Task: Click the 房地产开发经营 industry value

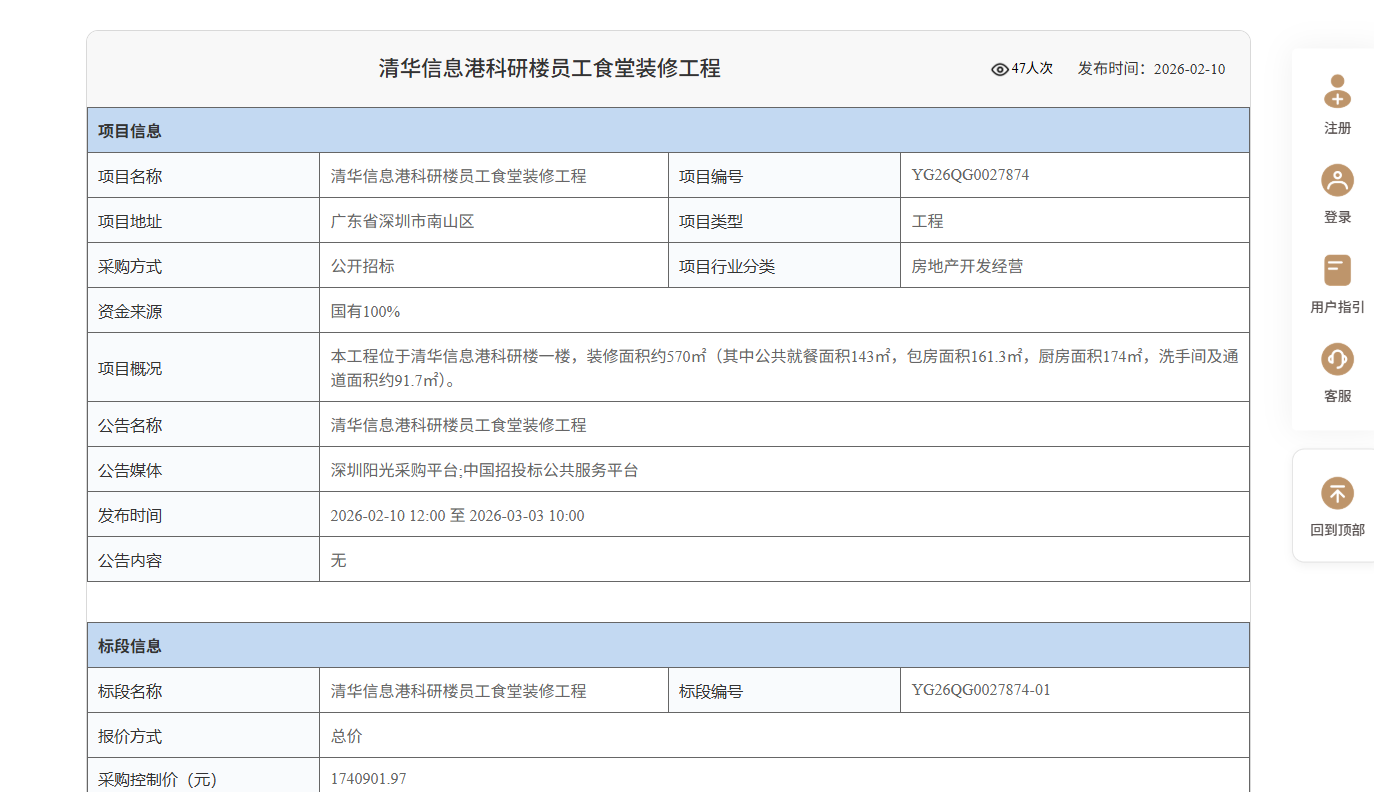Action: point(967,266)
